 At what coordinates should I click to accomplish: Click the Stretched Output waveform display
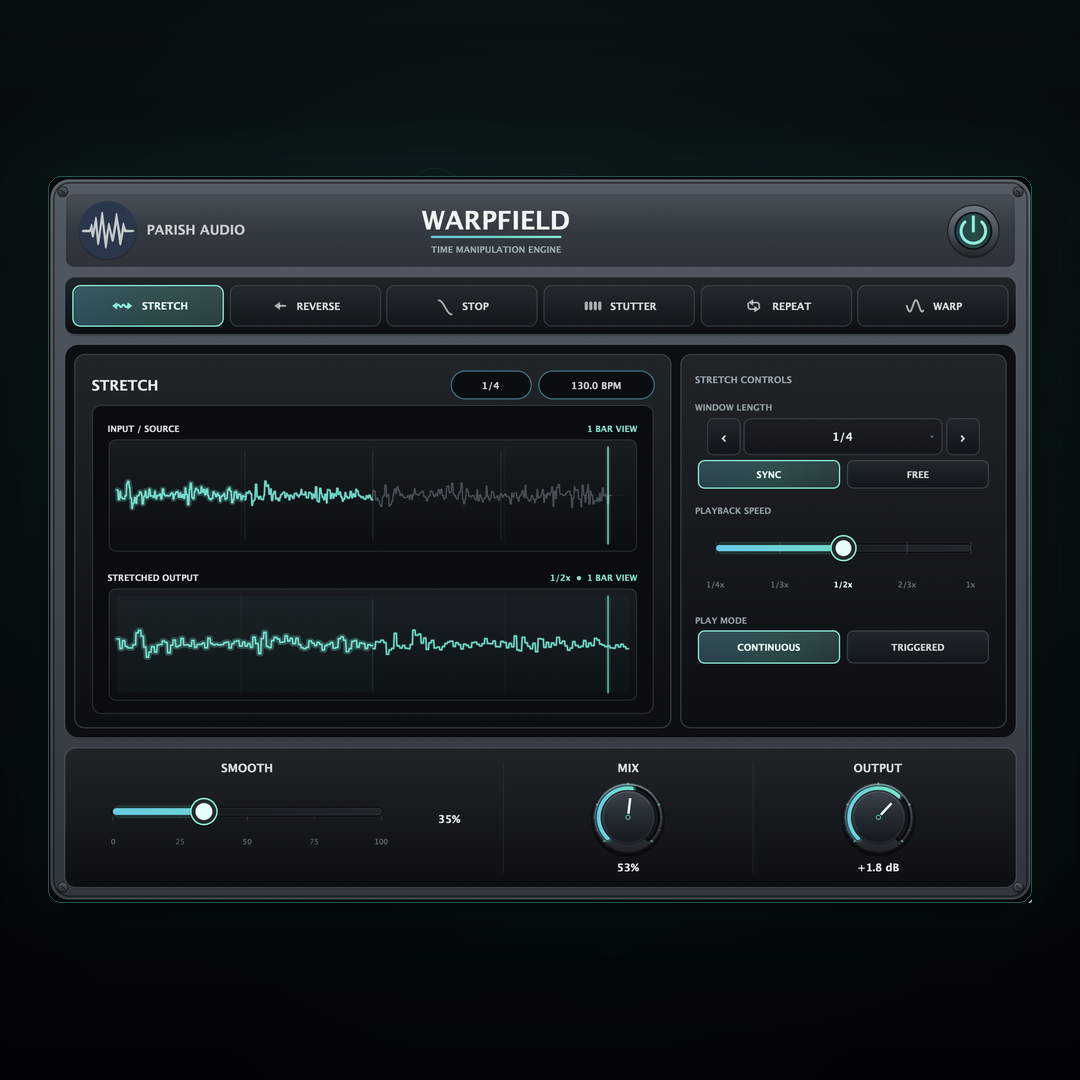coord(373,645)
